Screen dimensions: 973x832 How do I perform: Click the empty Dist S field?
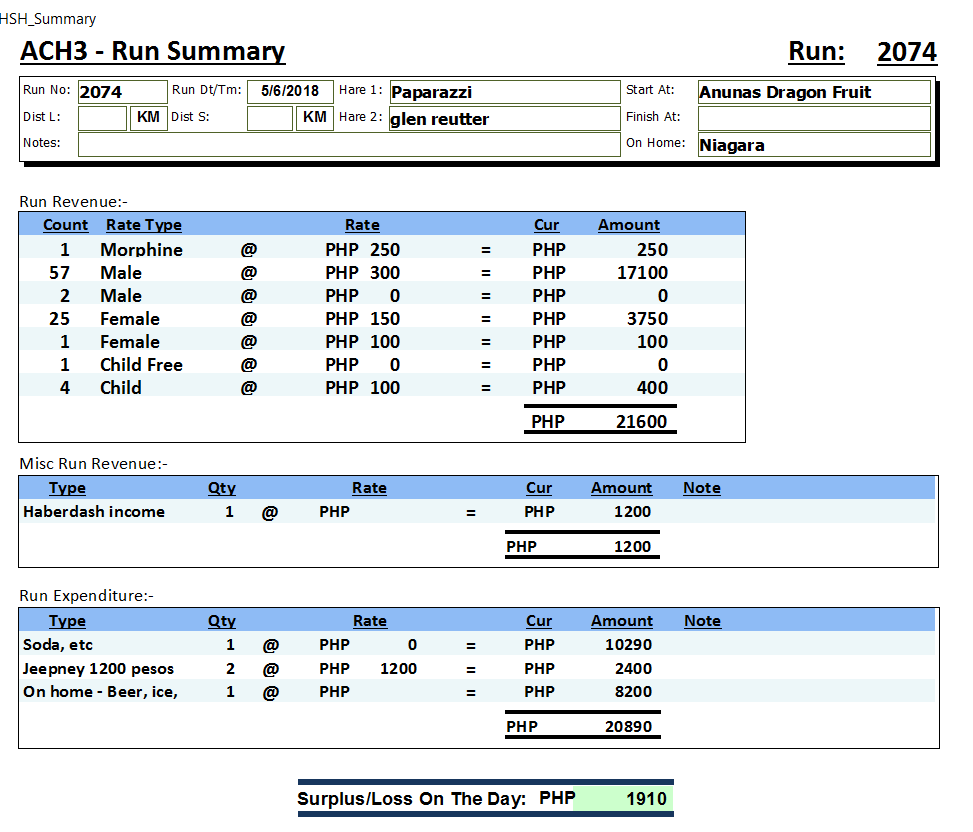[x=269, y=118]
